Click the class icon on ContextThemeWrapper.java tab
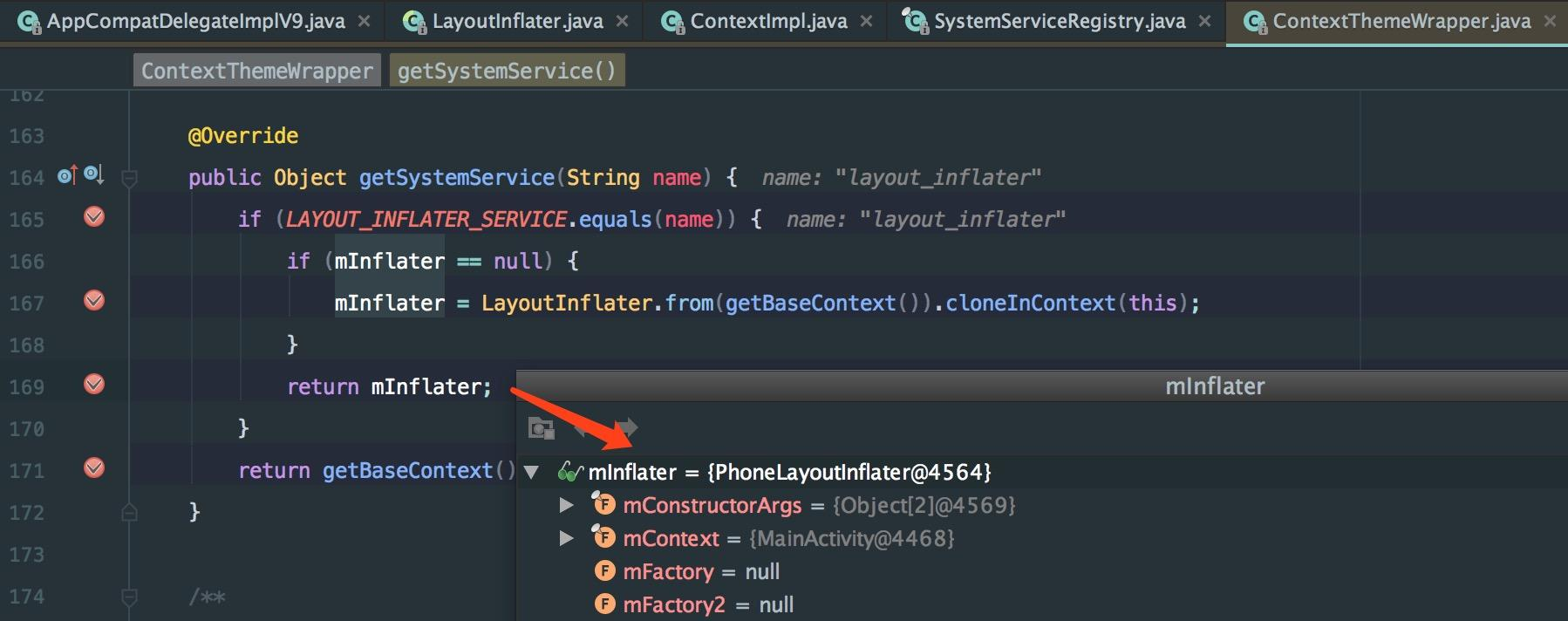 point(1255,22)
